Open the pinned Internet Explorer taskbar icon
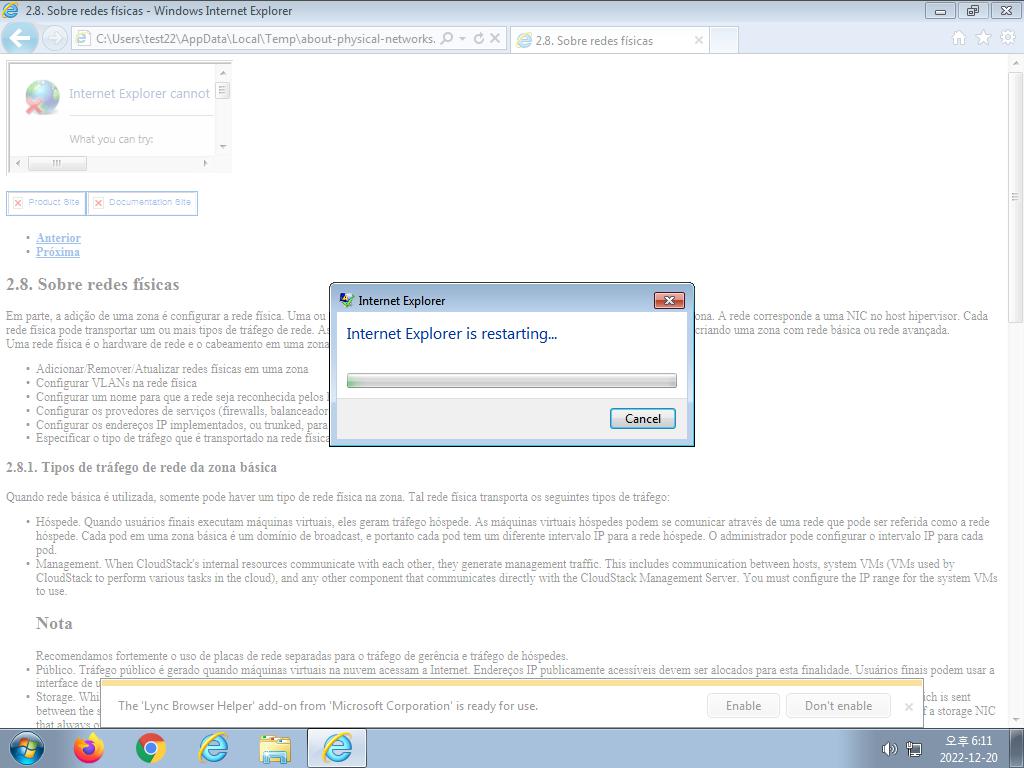 coord(213,748)
